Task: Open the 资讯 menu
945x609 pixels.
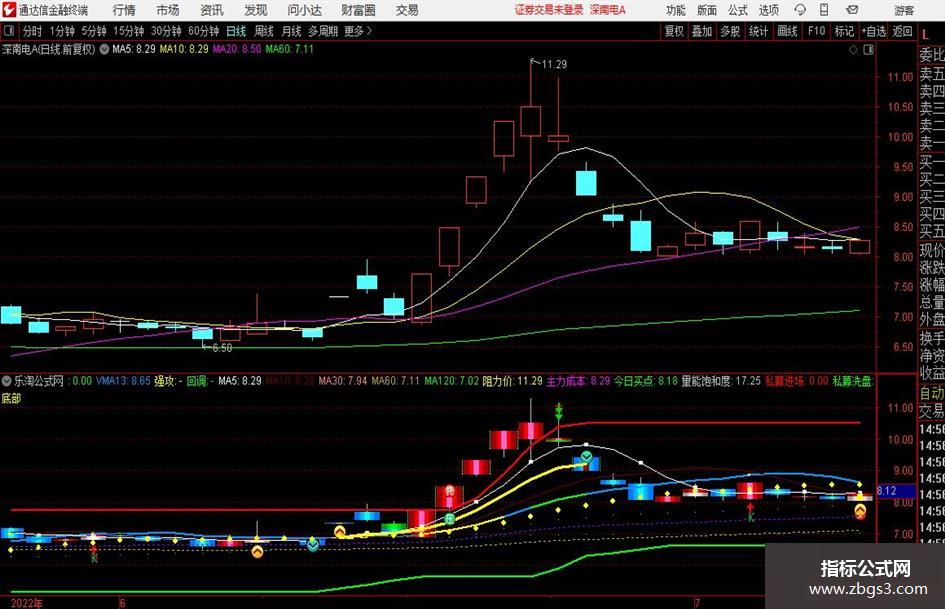Action: click(x=212, y=10)
